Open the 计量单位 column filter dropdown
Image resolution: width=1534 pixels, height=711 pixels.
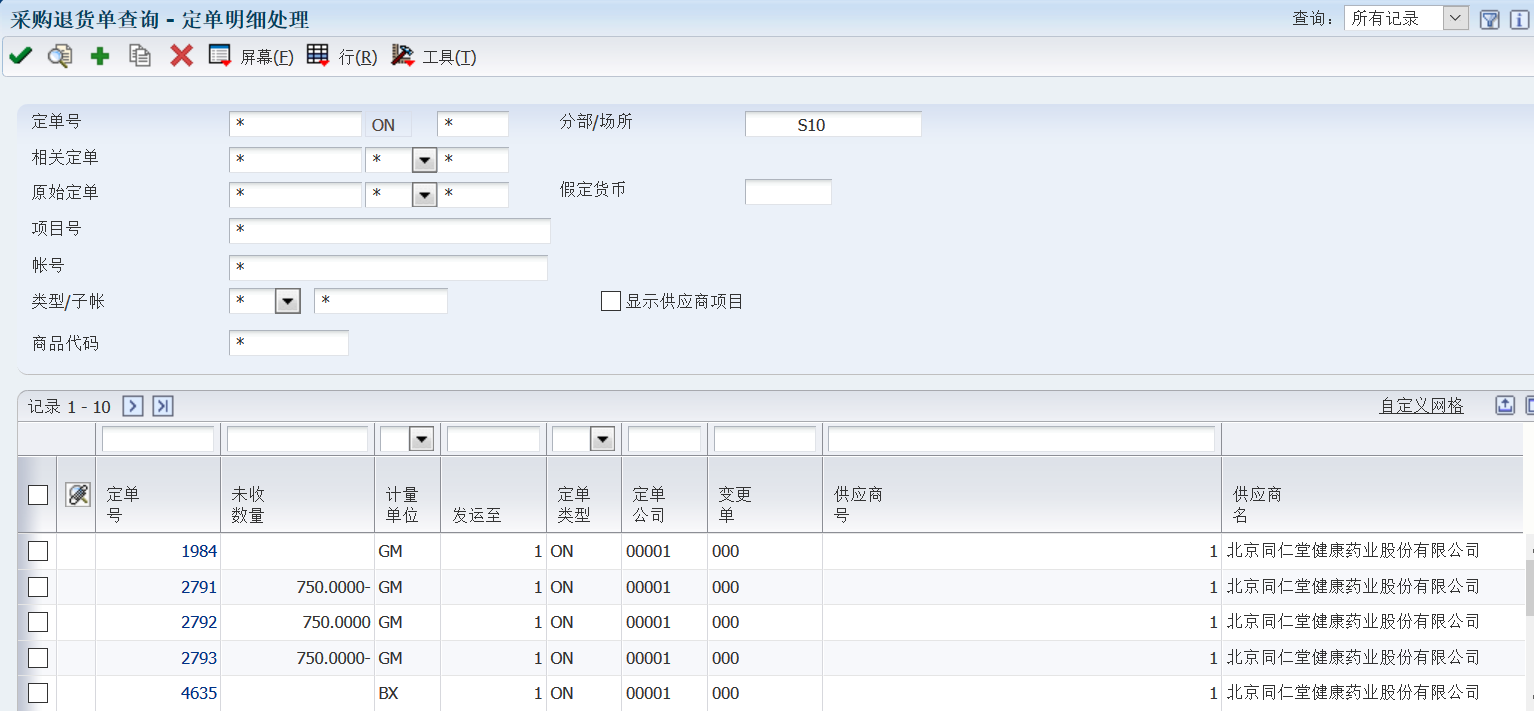[x=421, y=439]
